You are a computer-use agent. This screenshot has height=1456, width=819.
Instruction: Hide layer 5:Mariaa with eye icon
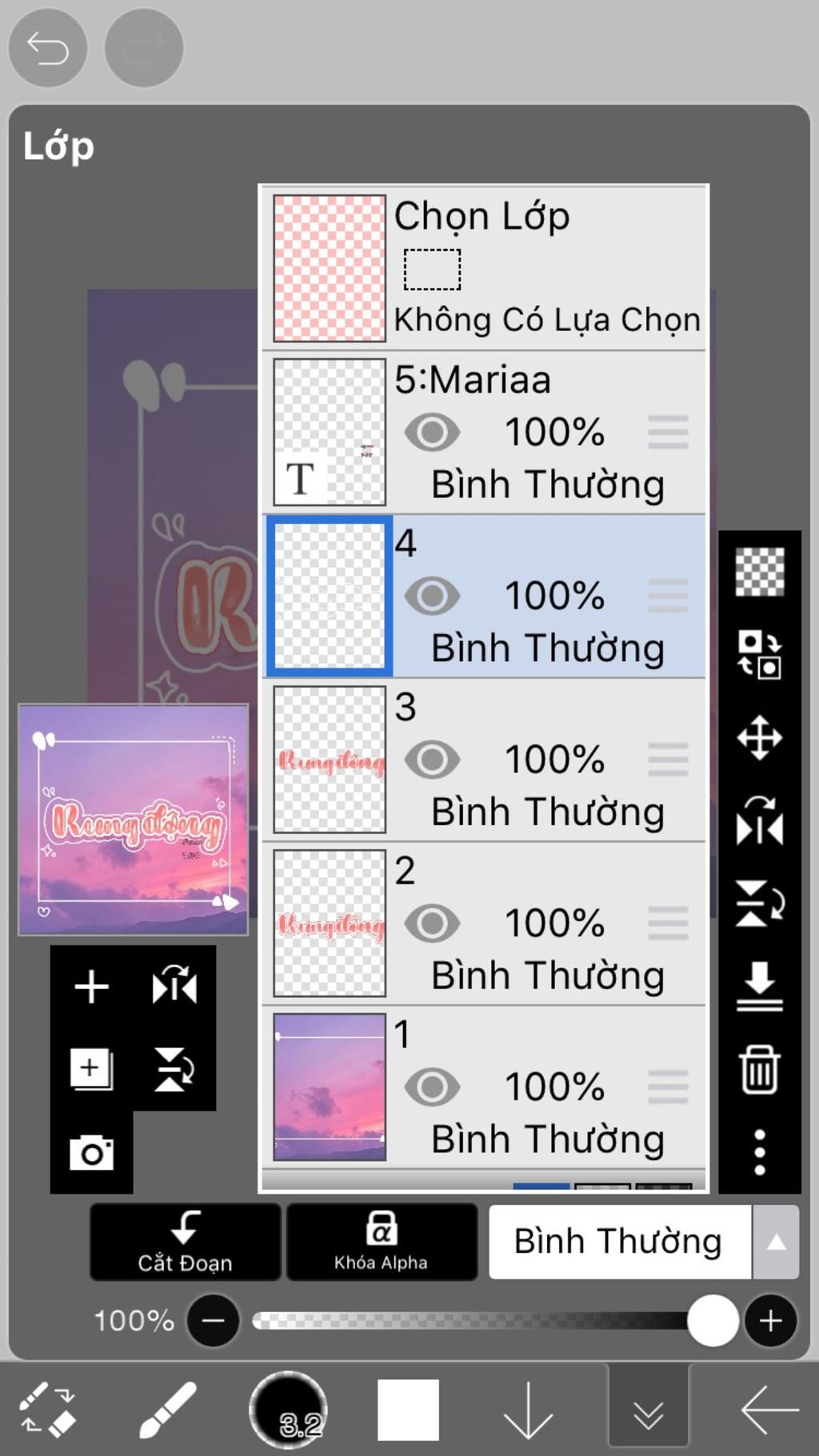click(432, 433)
